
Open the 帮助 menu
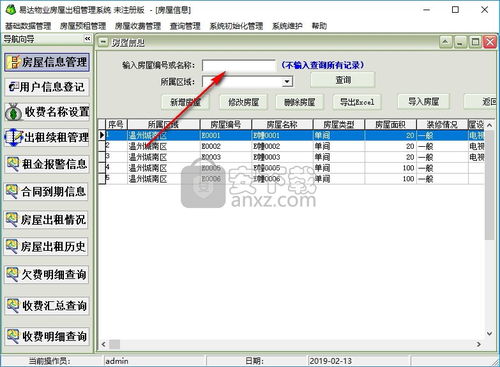[x=319, y=26]
